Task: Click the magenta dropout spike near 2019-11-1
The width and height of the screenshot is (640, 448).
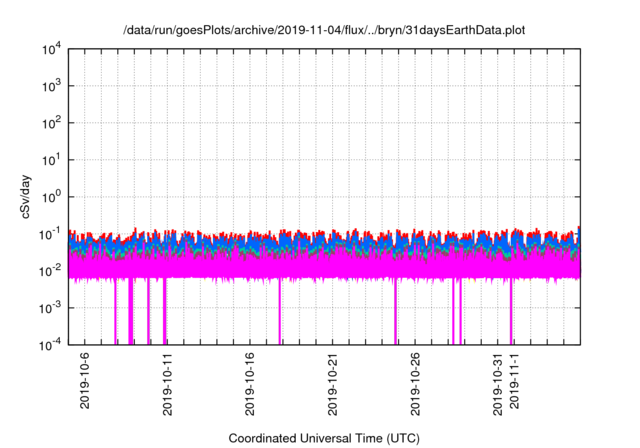Action: [x=511, y=311]
